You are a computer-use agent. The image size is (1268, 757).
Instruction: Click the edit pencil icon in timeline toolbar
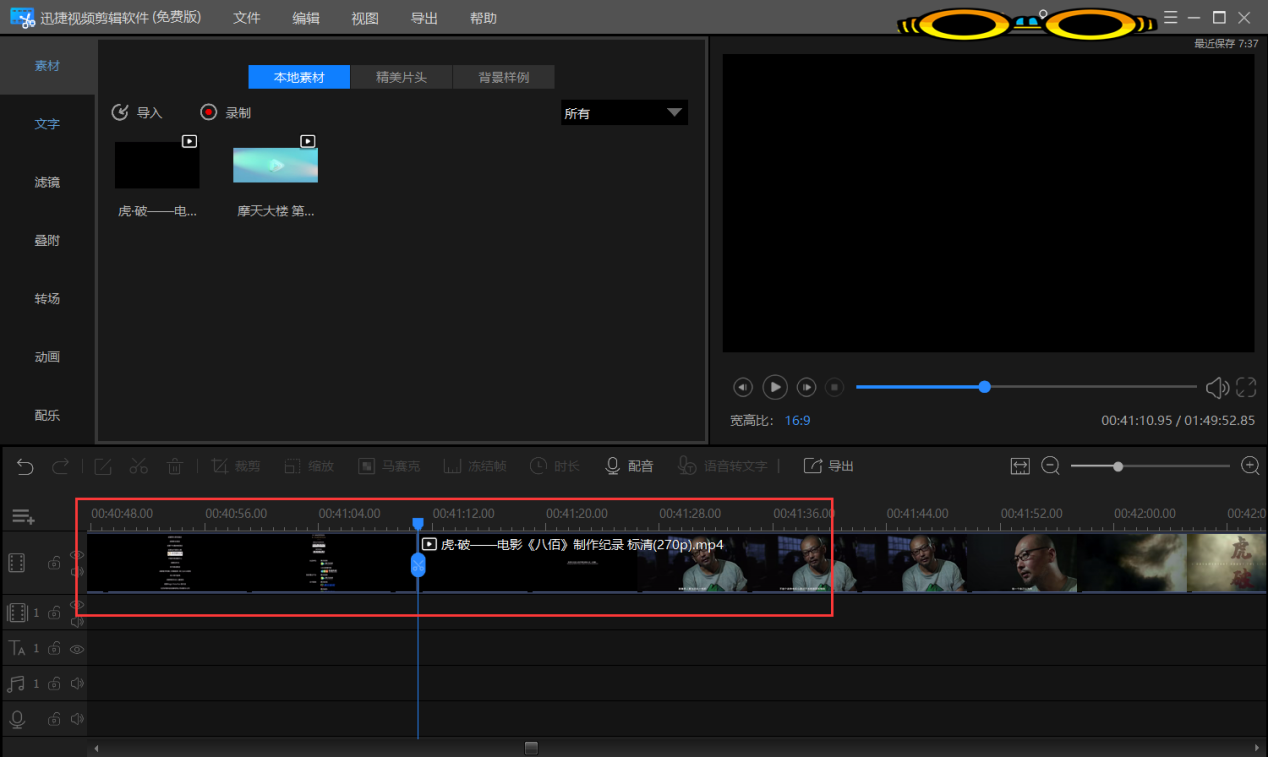[x=103, y=466]
